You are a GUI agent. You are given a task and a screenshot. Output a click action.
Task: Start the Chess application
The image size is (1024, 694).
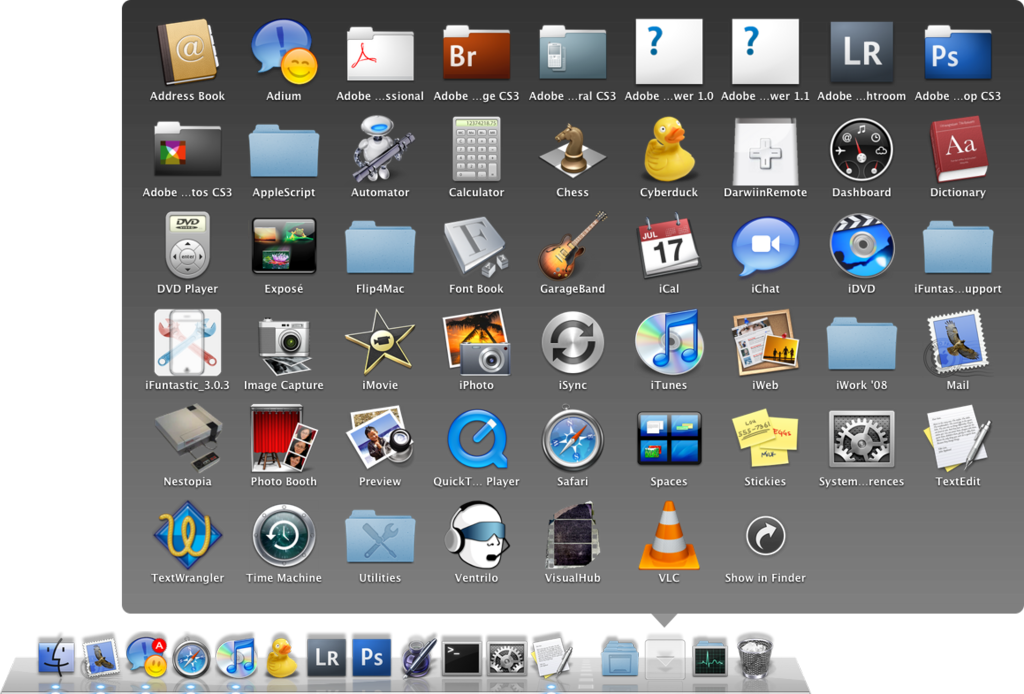(573, 150)
